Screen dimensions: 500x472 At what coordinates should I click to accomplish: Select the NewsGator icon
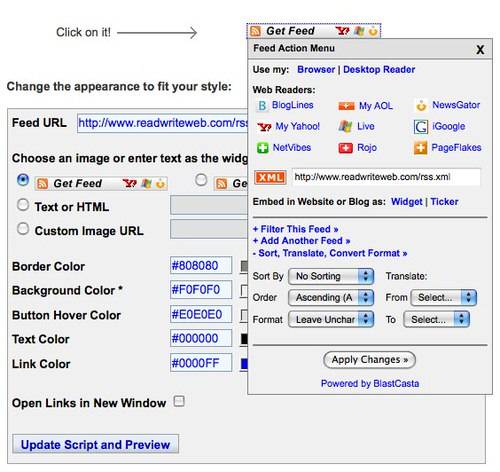pos(421,105)
